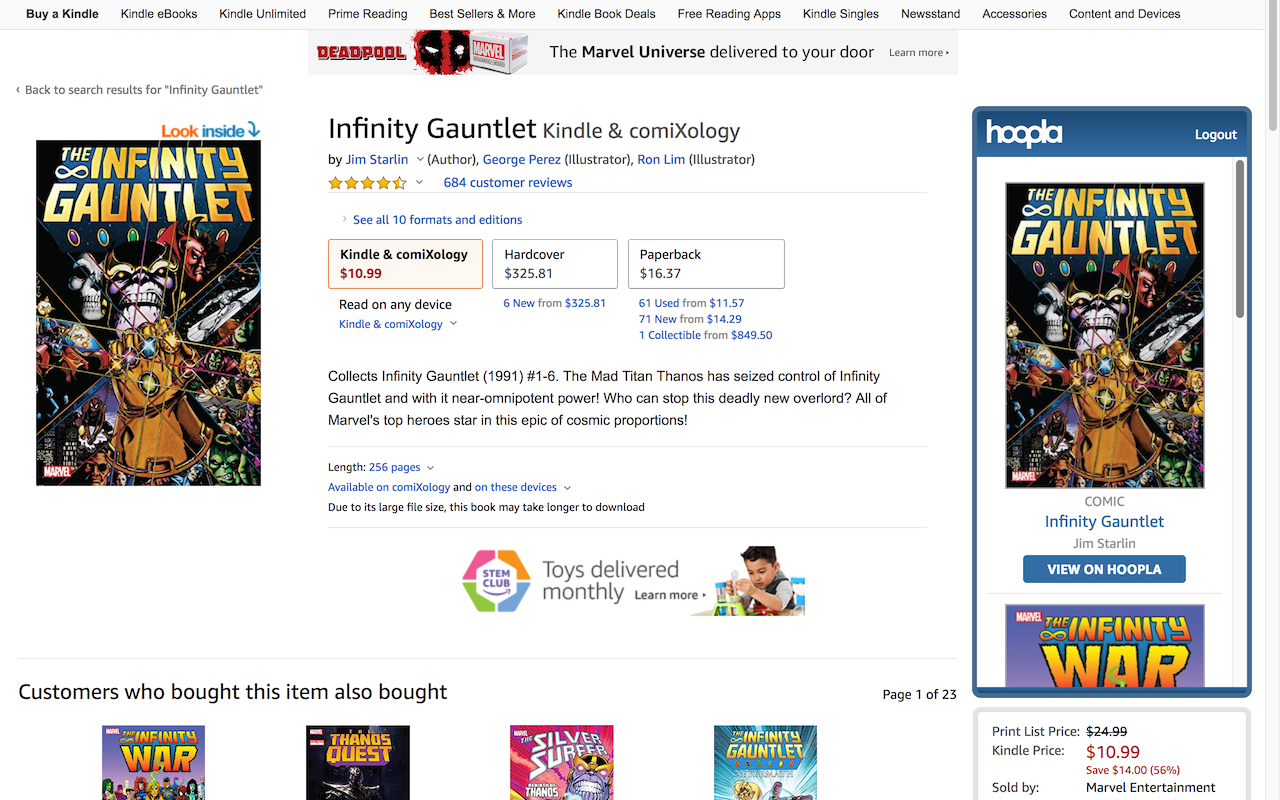Open the Thanos Quest recommended book cover
The width and height of the screenshot is (1280, 800).
click(358, 762)
